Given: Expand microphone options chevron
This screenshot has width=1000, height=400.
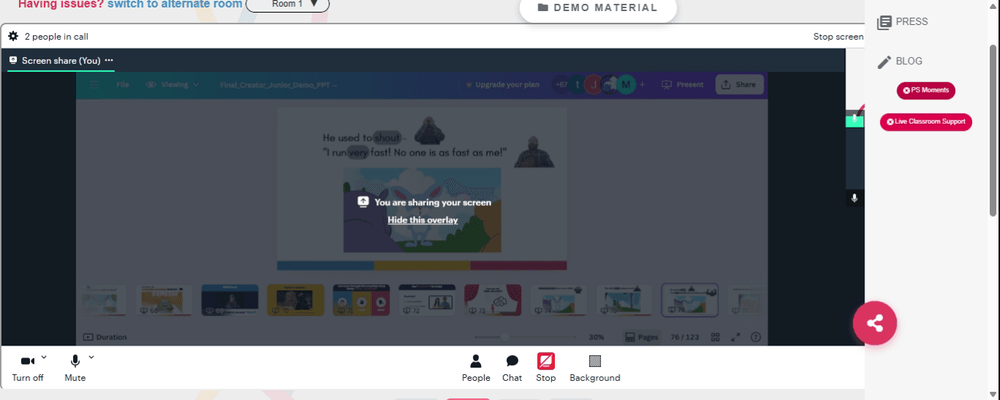Looking at the screenshot, I should click(91, 357).
